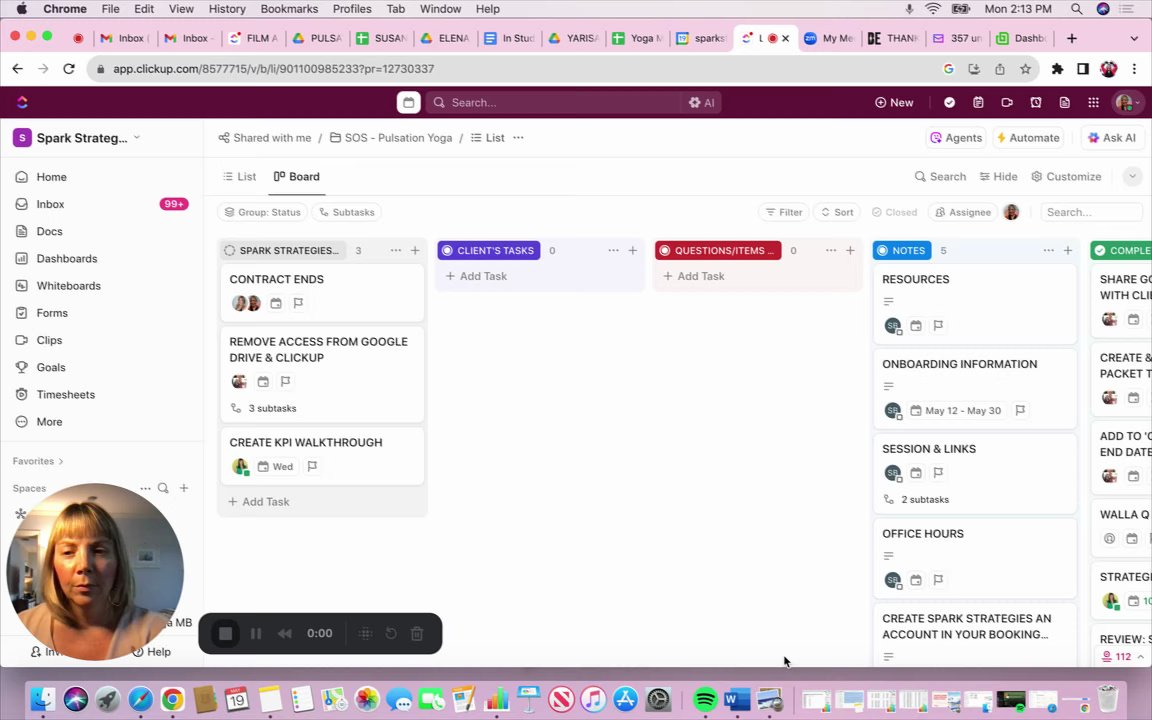Image resolution: width=1152 pixels, height=720 pixels.
Task: Set priority flag on CONTRACT ENDS card
Action: (x=298, y=303)
